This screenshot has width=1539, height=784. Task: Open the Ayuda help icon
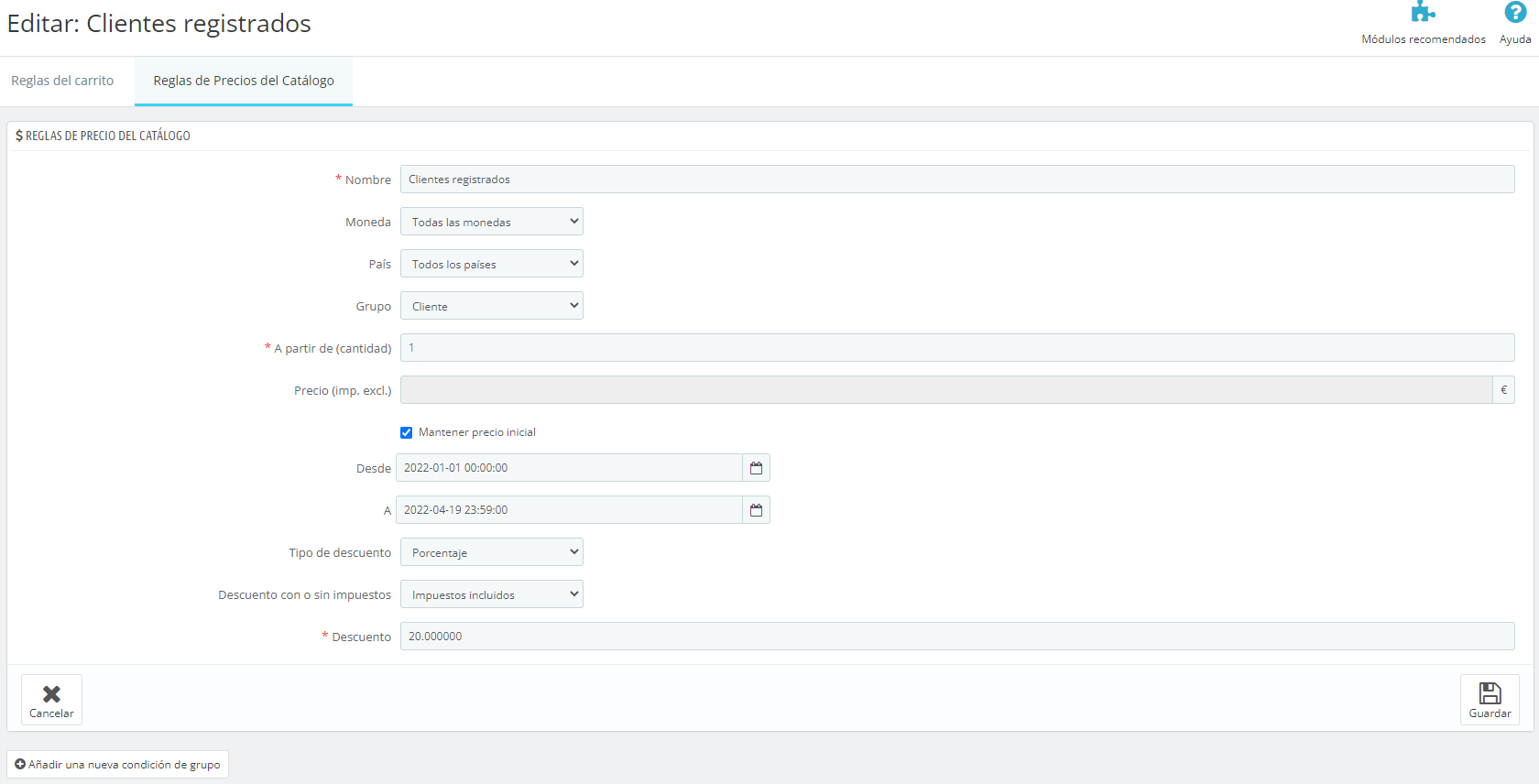pyautogui.click(x=1515, y=12)
